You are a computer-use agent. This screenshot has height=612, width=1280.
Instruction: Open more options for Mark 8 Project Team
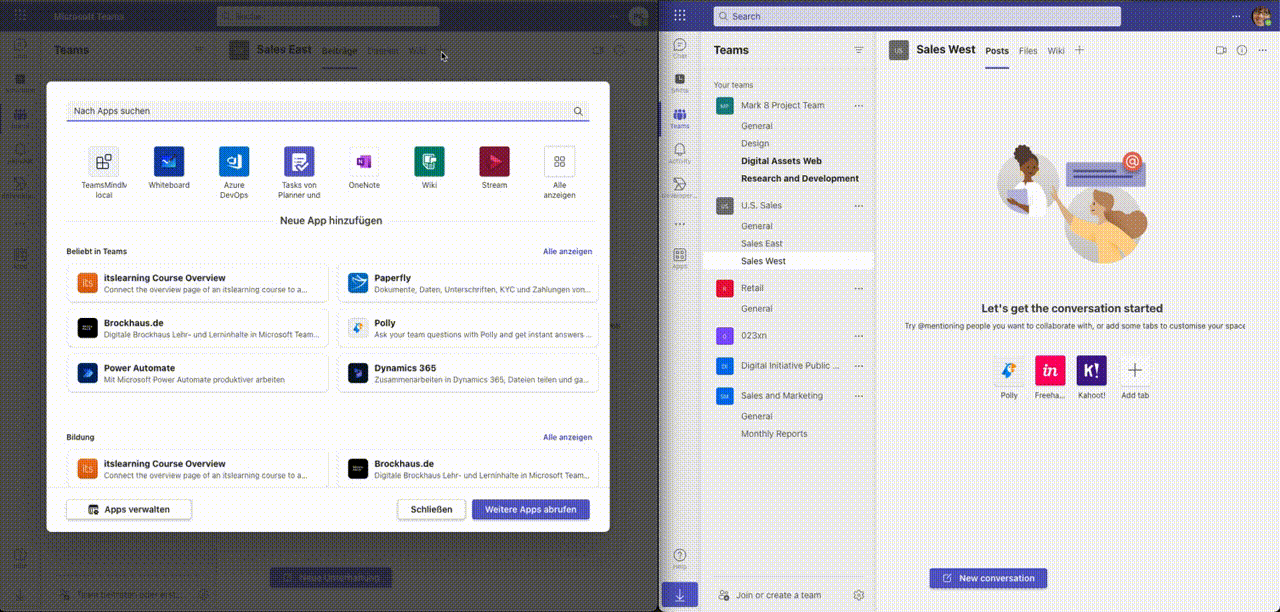pyautogui.click(x=858, y=106)
